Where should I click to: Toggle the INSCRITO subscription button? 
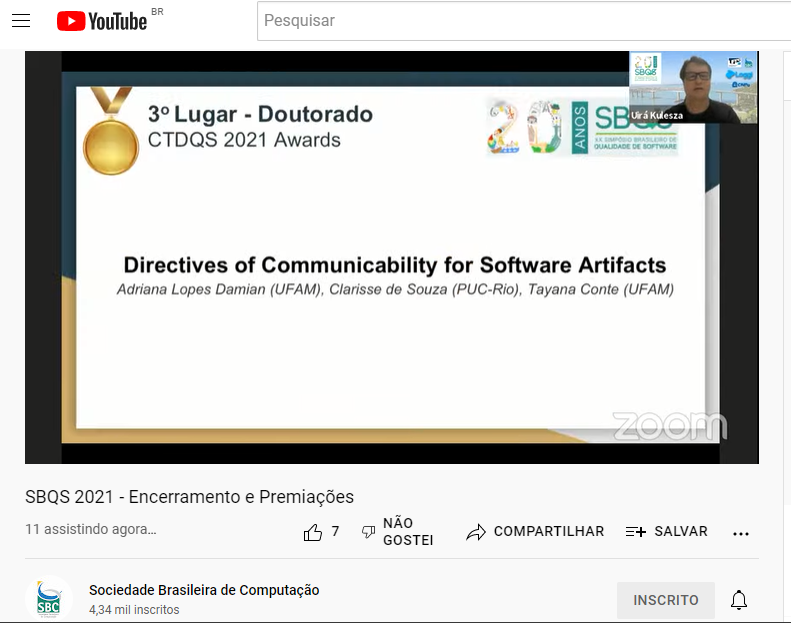[665, 600]
